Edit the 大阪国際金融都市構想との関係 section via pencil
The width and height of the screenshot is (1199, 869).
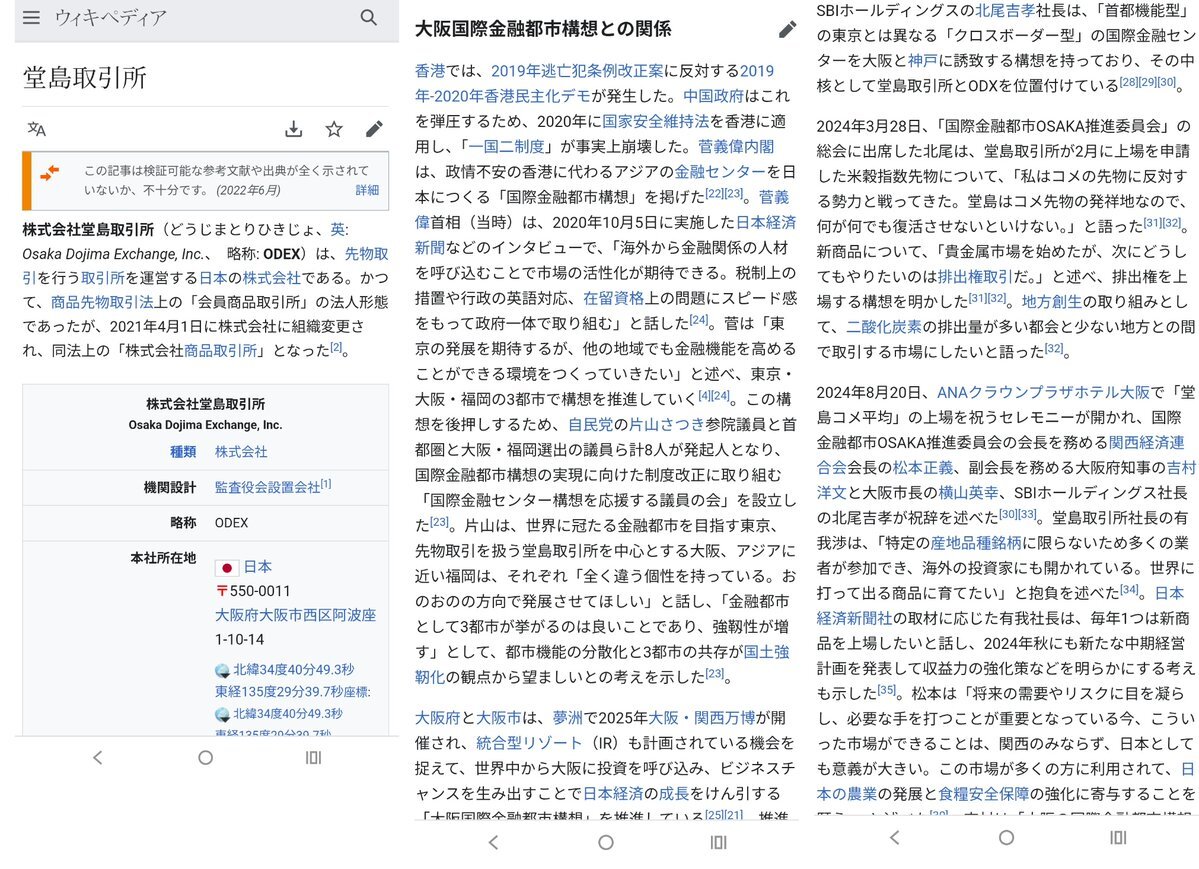[787, 30]
